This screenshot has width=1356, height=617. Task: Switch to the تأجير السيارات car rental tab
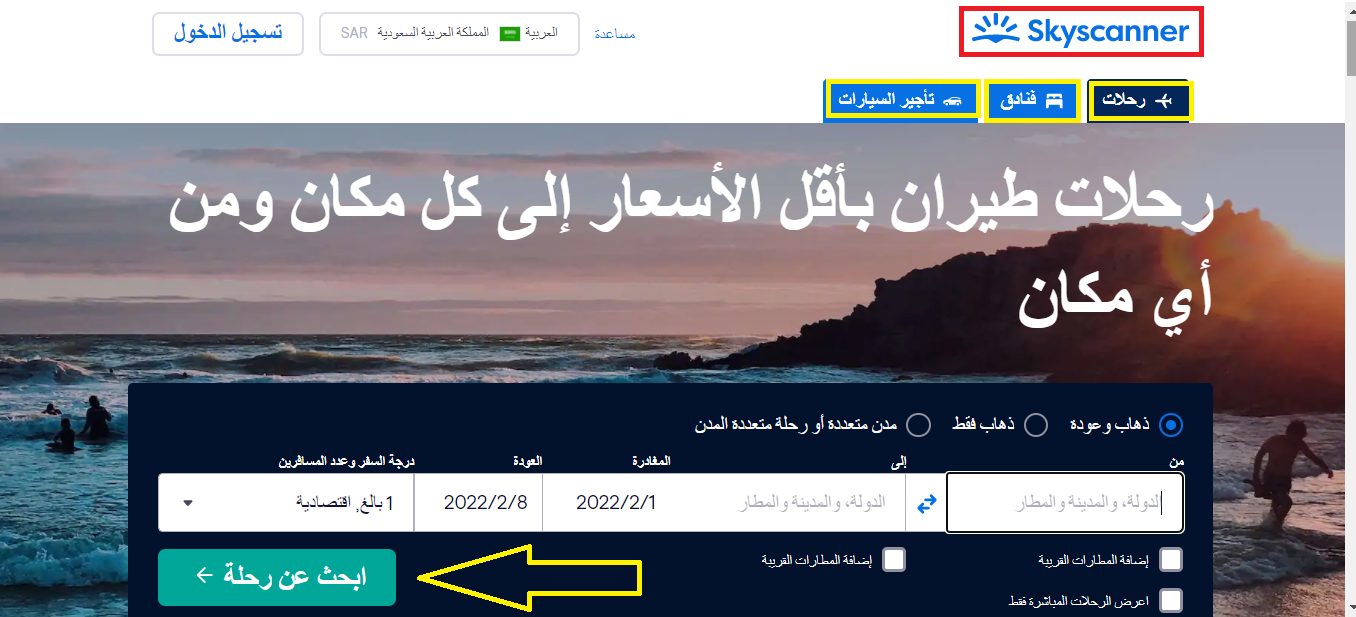pyautogui.click(x=902, y=101)
